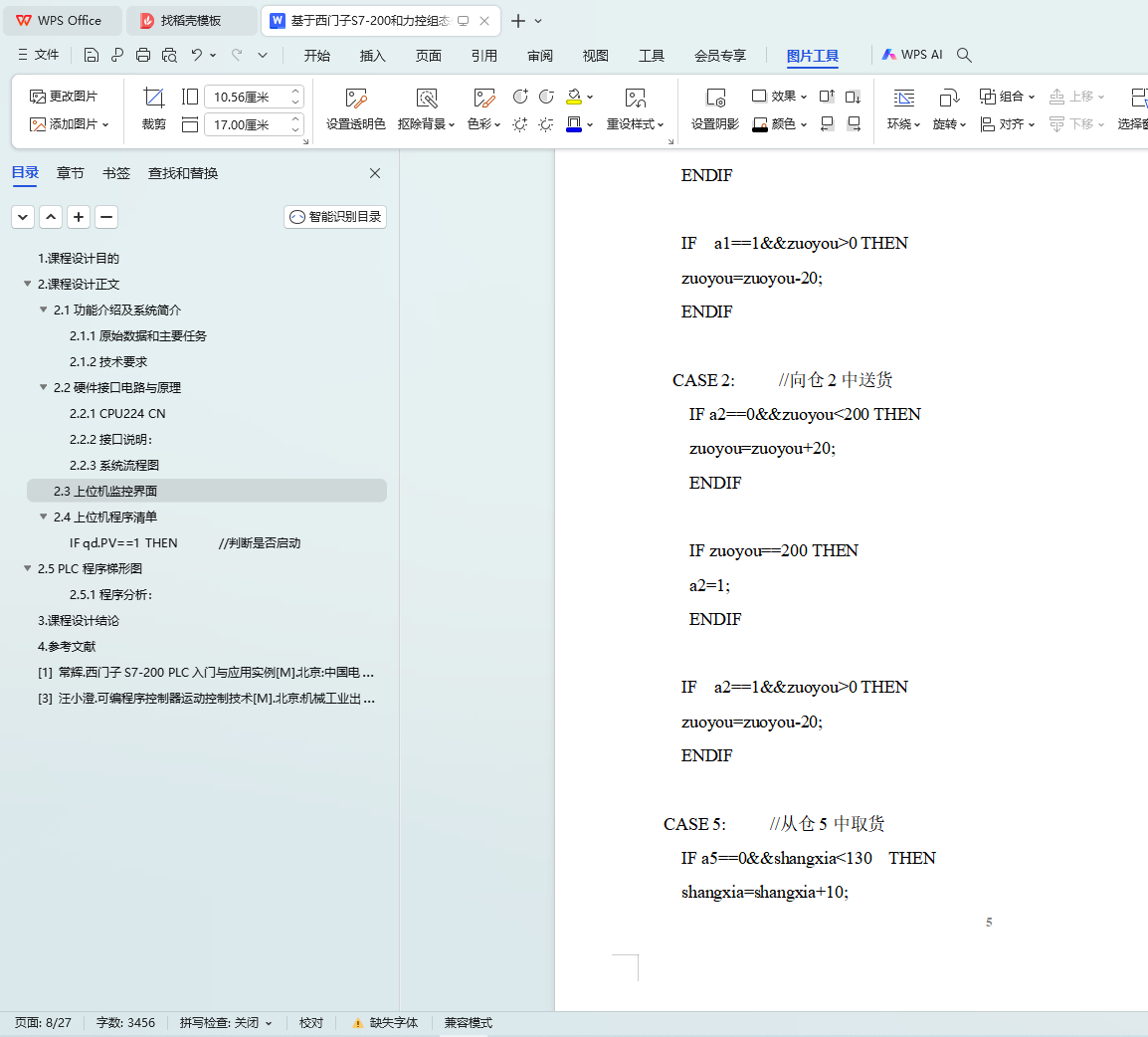Screen dimensions: 1148x1037
Task: Click the 更改图片 (change picture) button
Action: tap(64, 96)
